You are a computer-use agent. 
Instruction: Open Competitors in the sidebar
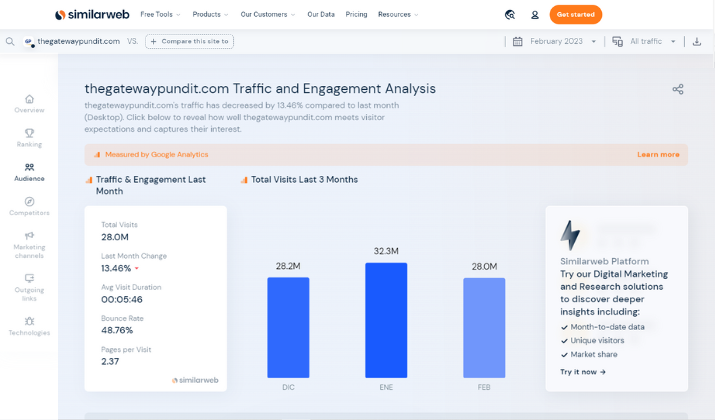[x=29, y=206]
